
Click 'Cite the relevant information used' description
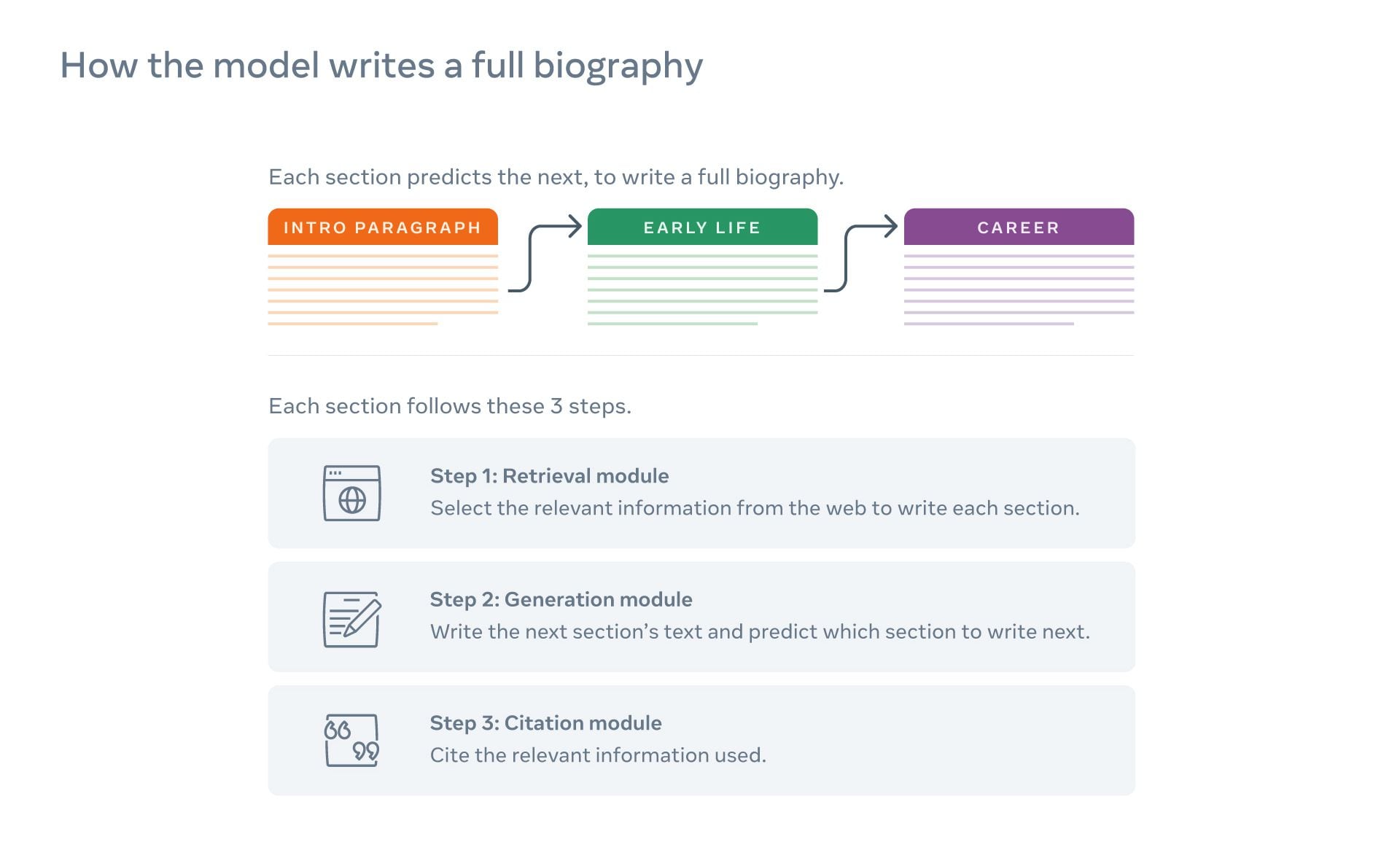click(x=598, y=755)
